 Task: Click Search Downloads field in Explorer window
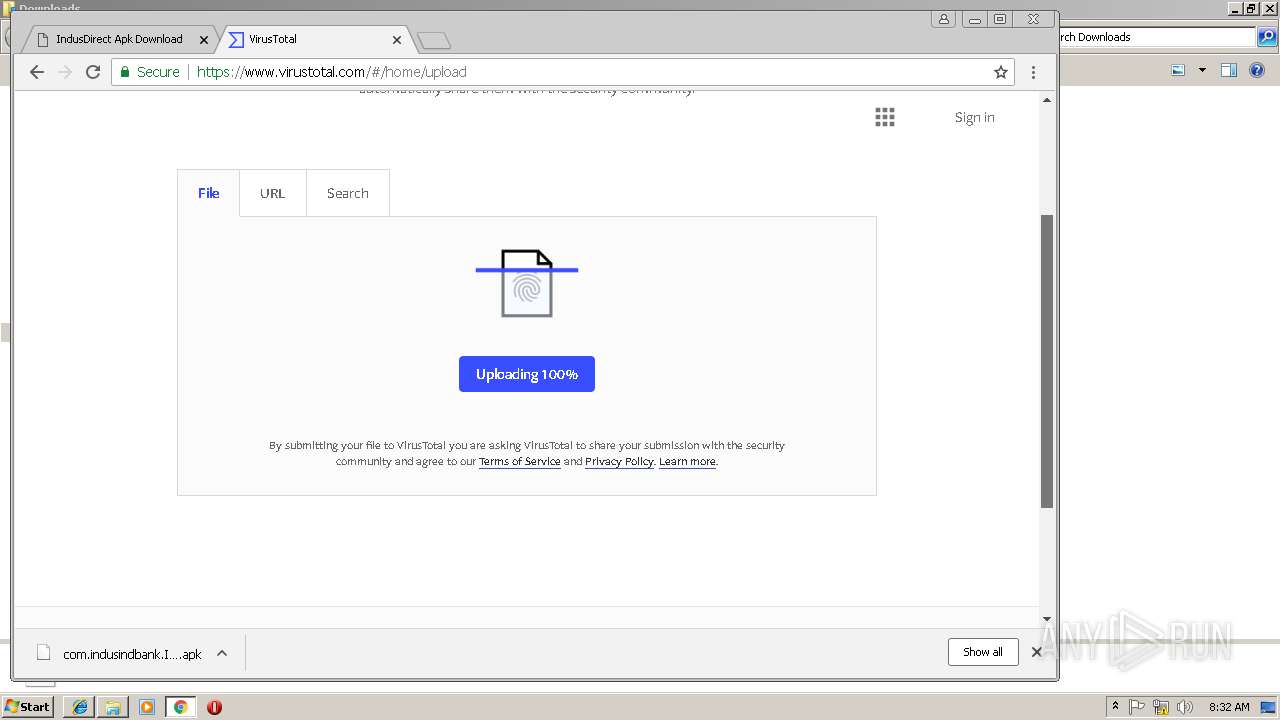click(1155, 37)
